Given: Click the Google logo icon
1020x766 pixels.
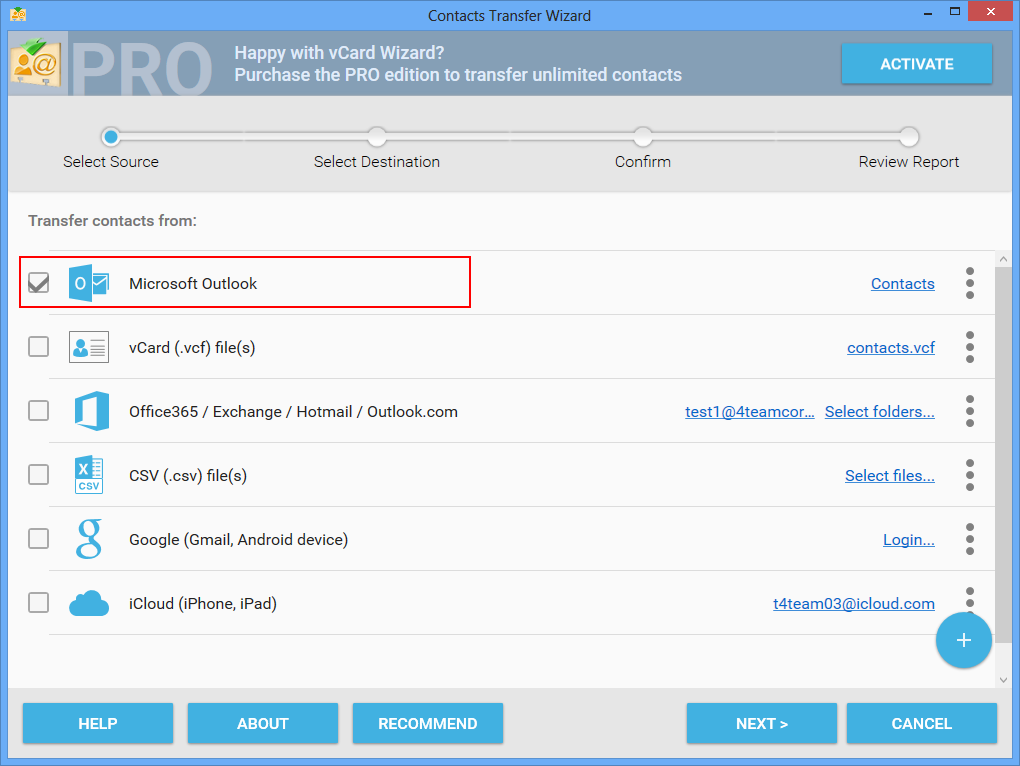Looking at the screenshot, I should [89, 539].
